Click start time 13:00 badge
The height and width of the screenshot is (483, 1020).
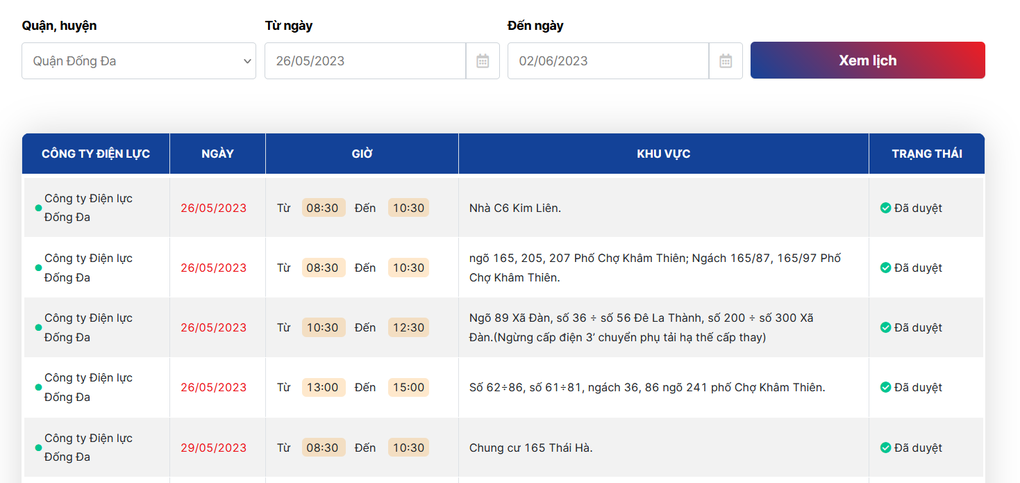point(323,387)
